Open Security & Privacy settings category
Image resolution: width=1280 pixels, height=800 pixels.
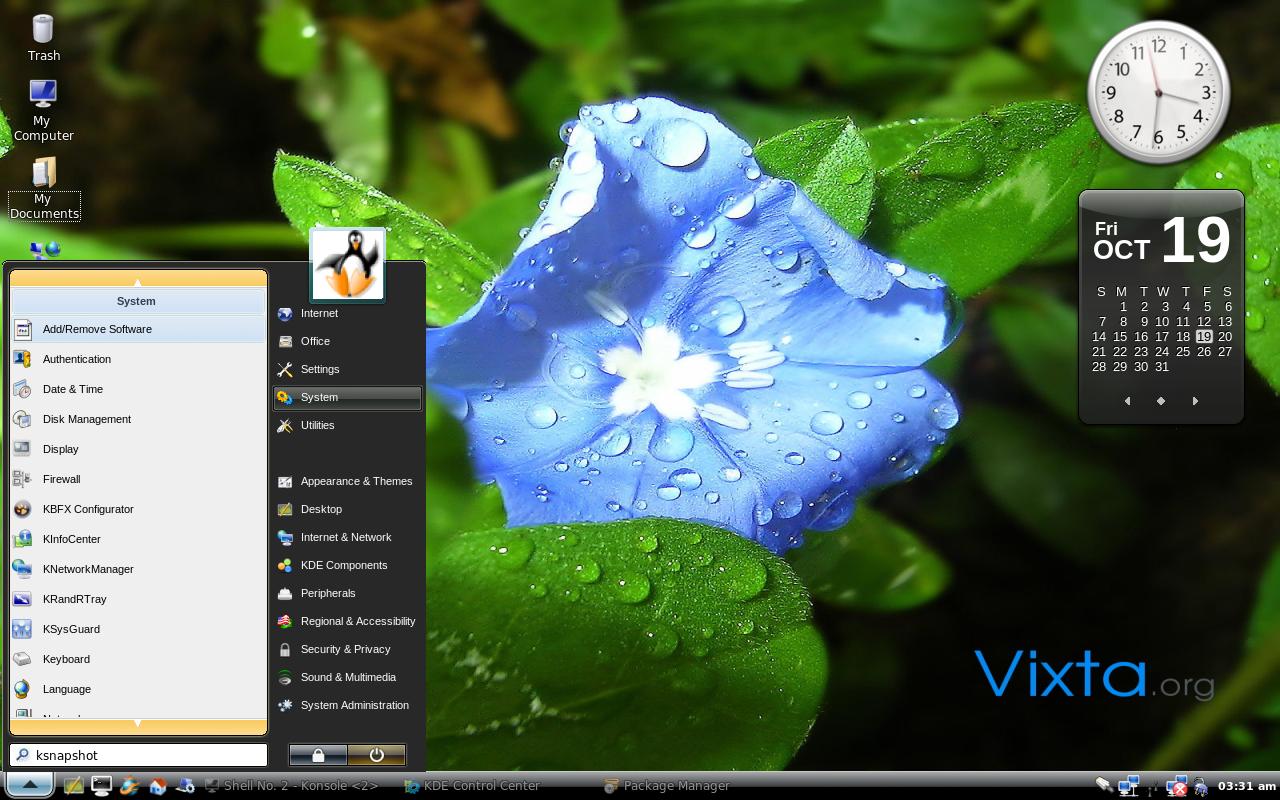click(347, 649)
